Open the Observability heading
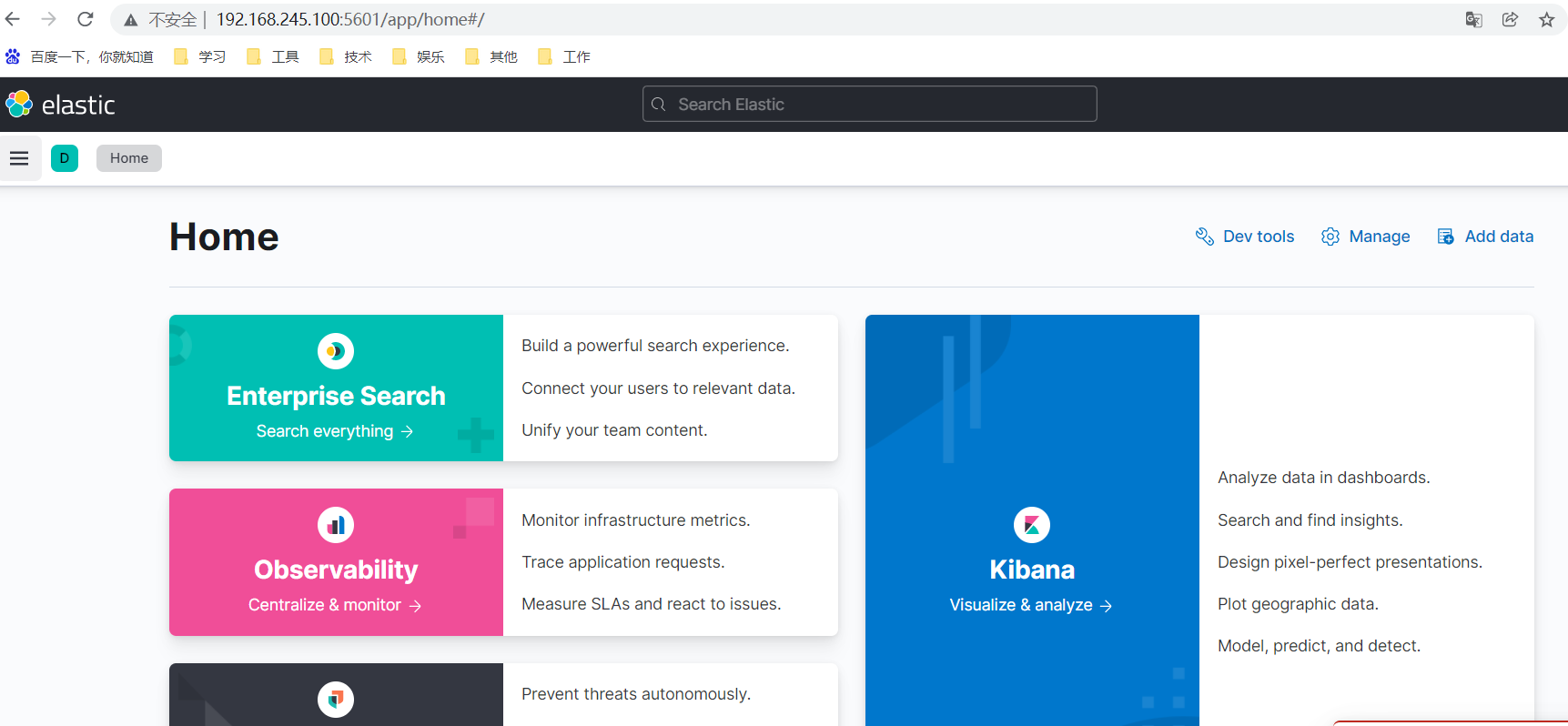Viewport: 1568px width, 726px height. (x=336, y=570)
